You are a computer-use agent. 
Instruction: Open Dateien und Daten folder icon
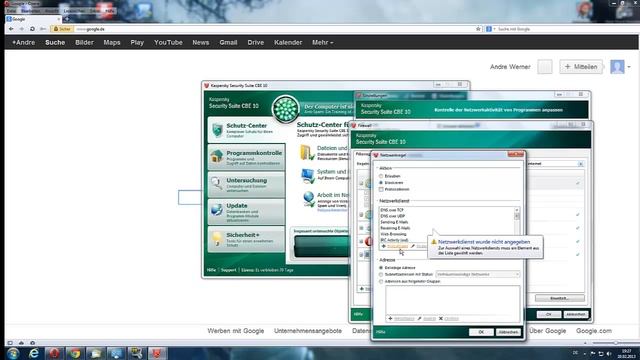[307, 152]
